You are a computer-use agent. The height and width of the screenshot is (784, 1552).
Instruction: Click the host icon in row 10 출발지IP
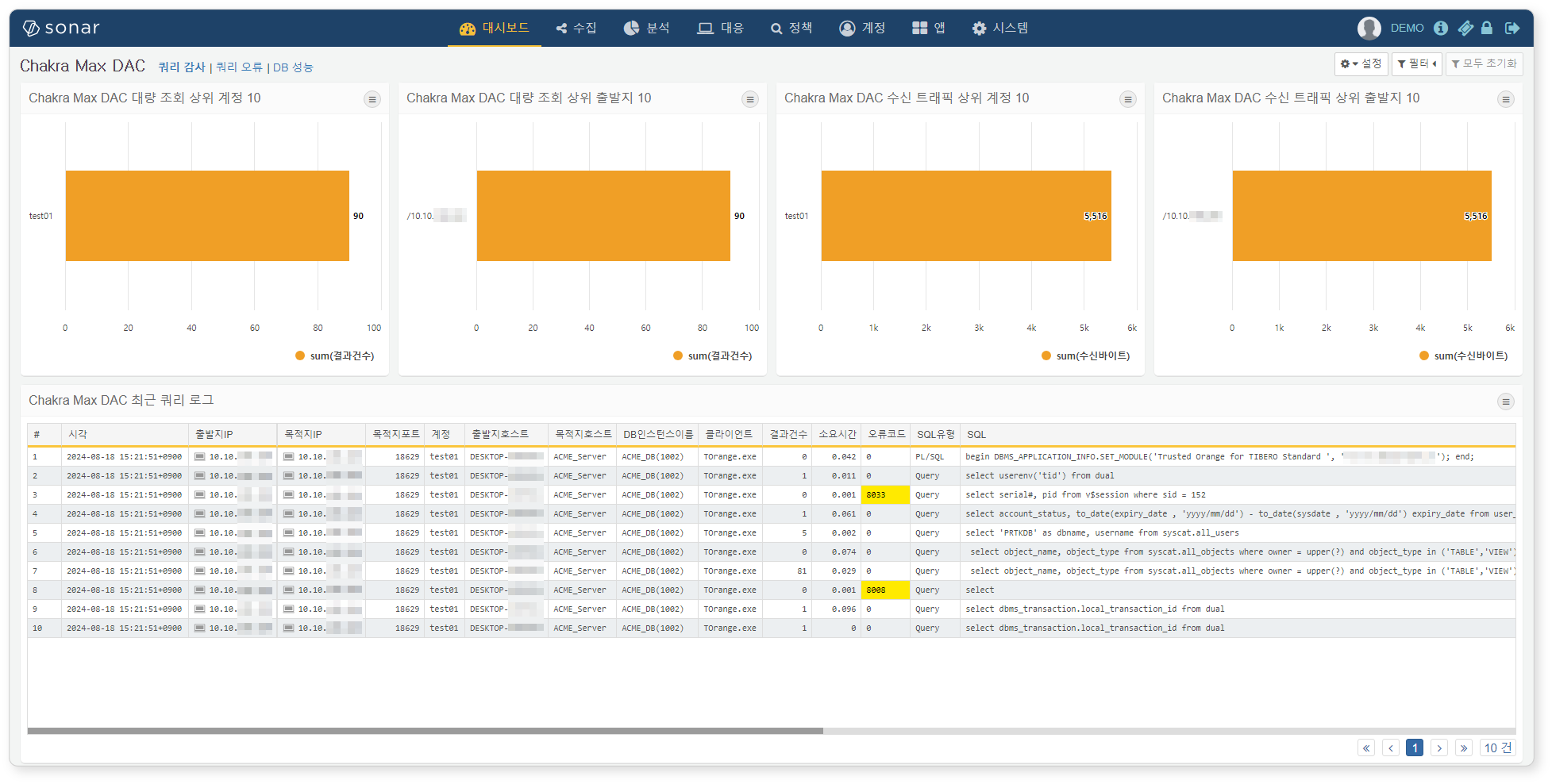pos(200,628)
